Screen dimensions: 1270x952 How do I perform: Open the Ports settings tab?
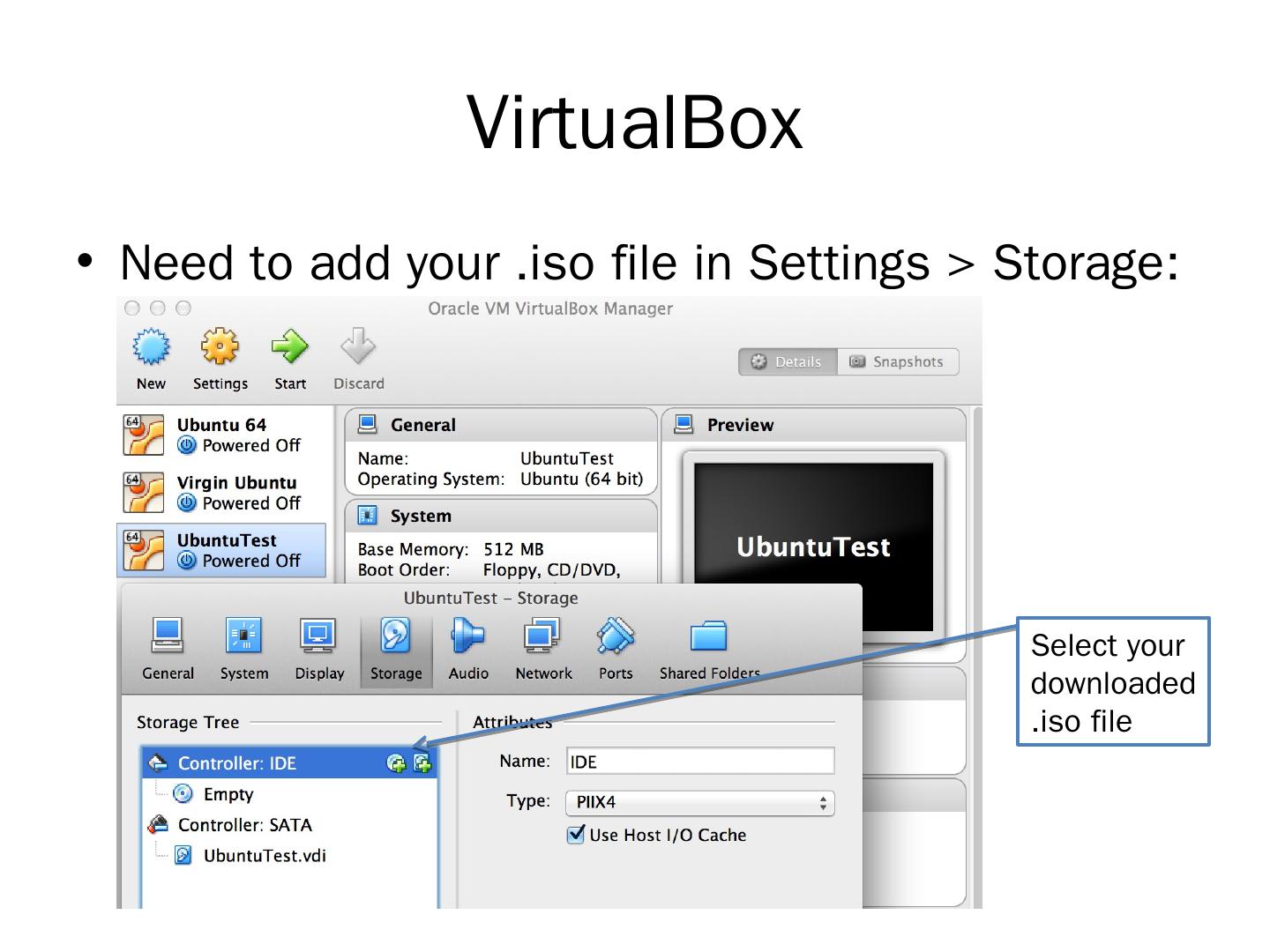[616, 649]
